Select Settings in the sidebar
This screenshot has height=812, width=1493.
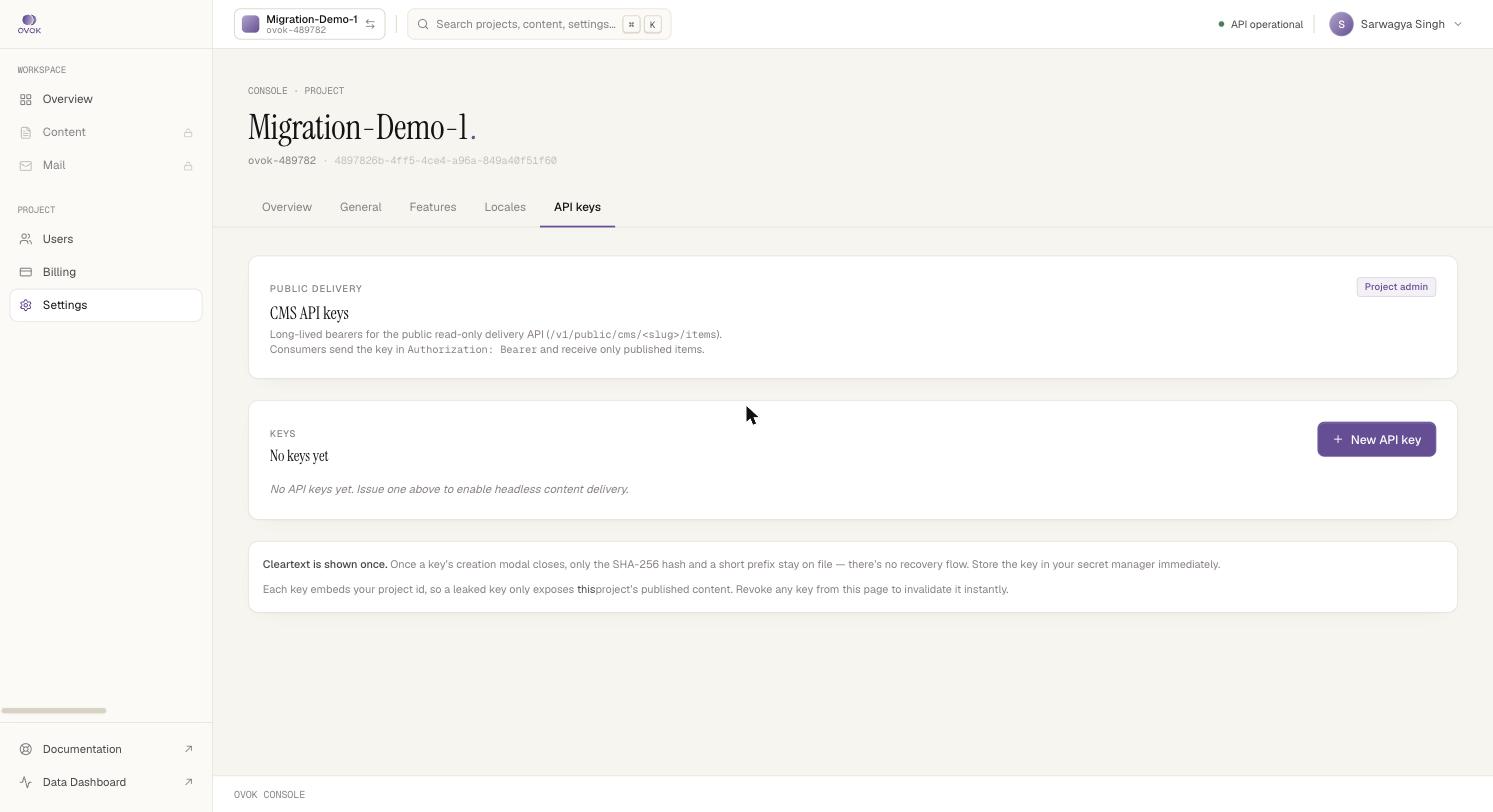click(106, 305)
